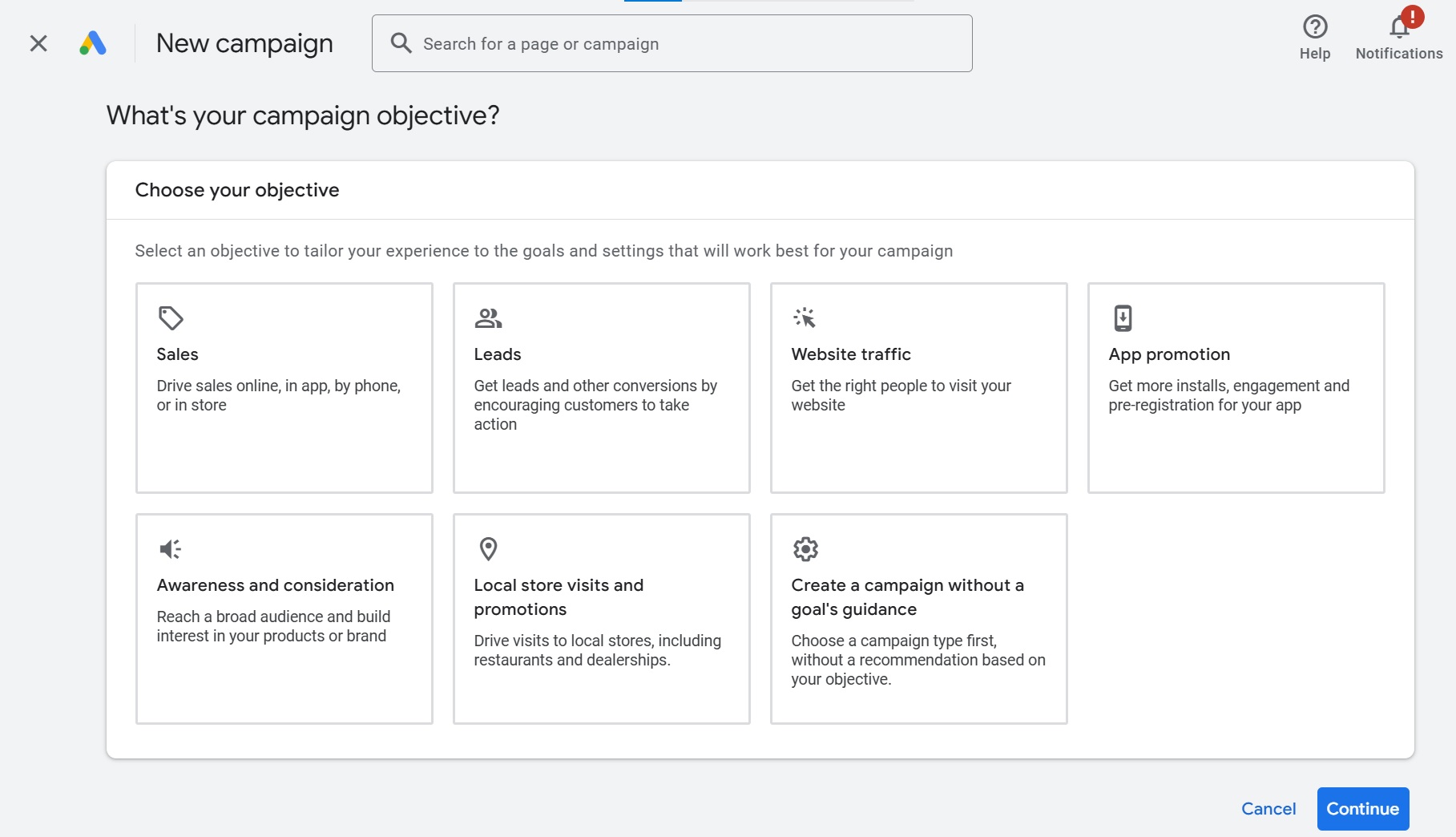Click the Google Ads logo
The height and width of the screenshot is (837, 1456).
coord(93,43)
